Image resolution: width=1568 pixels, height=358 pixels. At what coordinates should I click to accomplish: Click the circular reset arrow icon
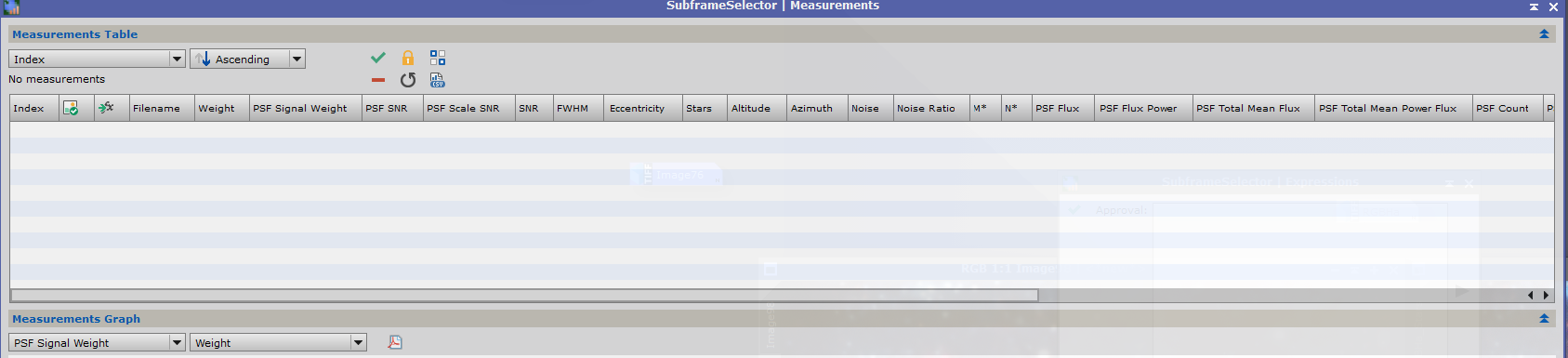point(408,80)
